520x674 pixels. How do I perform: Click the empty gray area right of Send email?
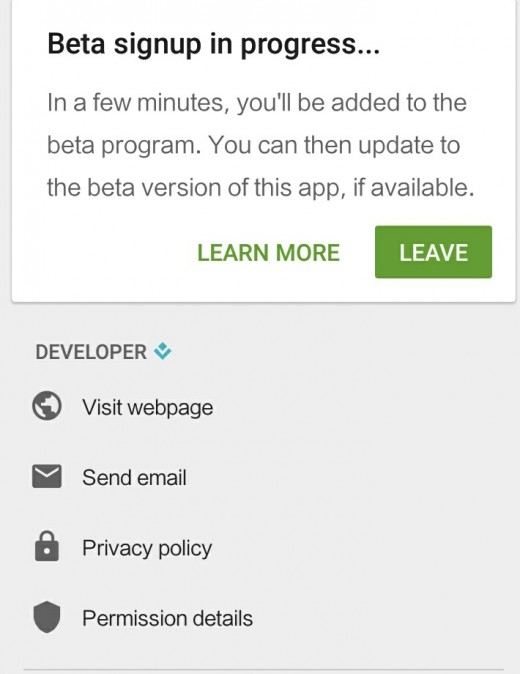(344, 478)
